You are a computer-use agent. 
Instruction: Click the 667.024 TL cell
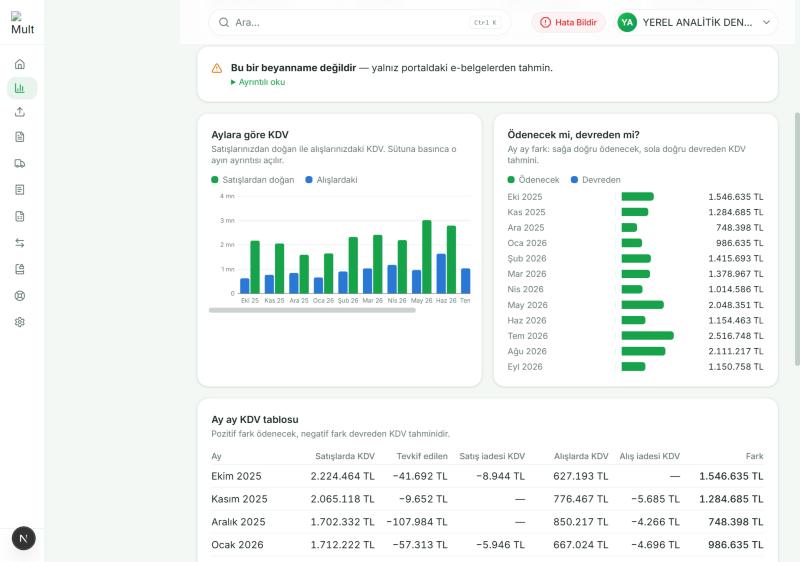coord(581,545)
